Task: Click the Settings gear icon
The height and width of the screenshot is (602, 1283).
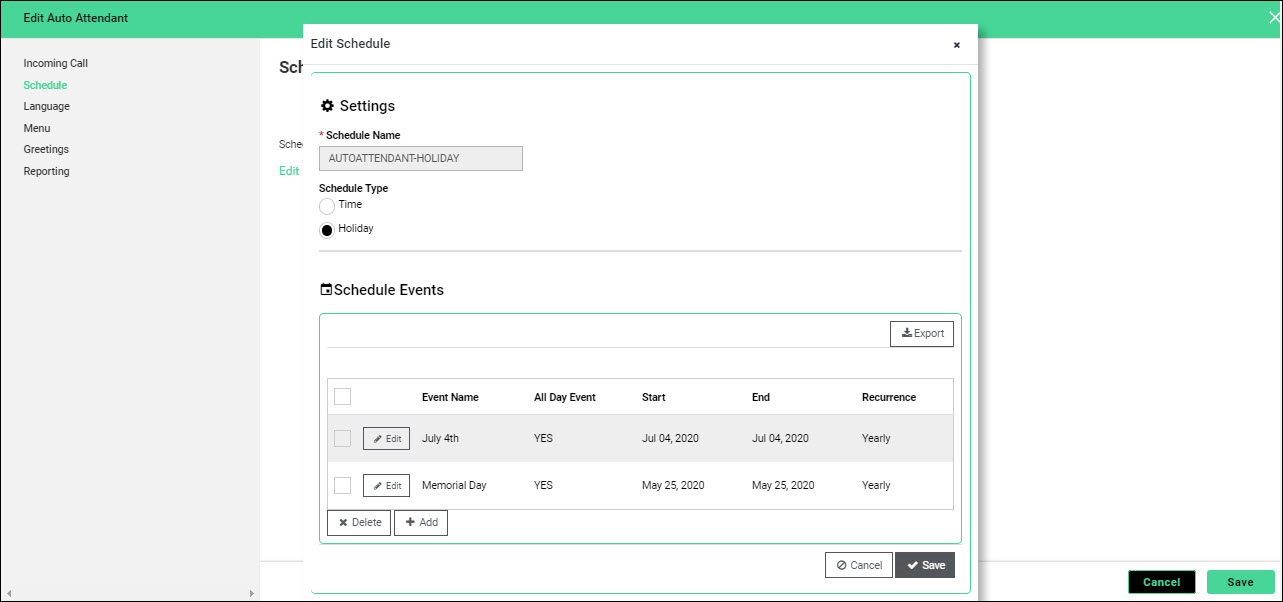Action: tap(327, 106)
